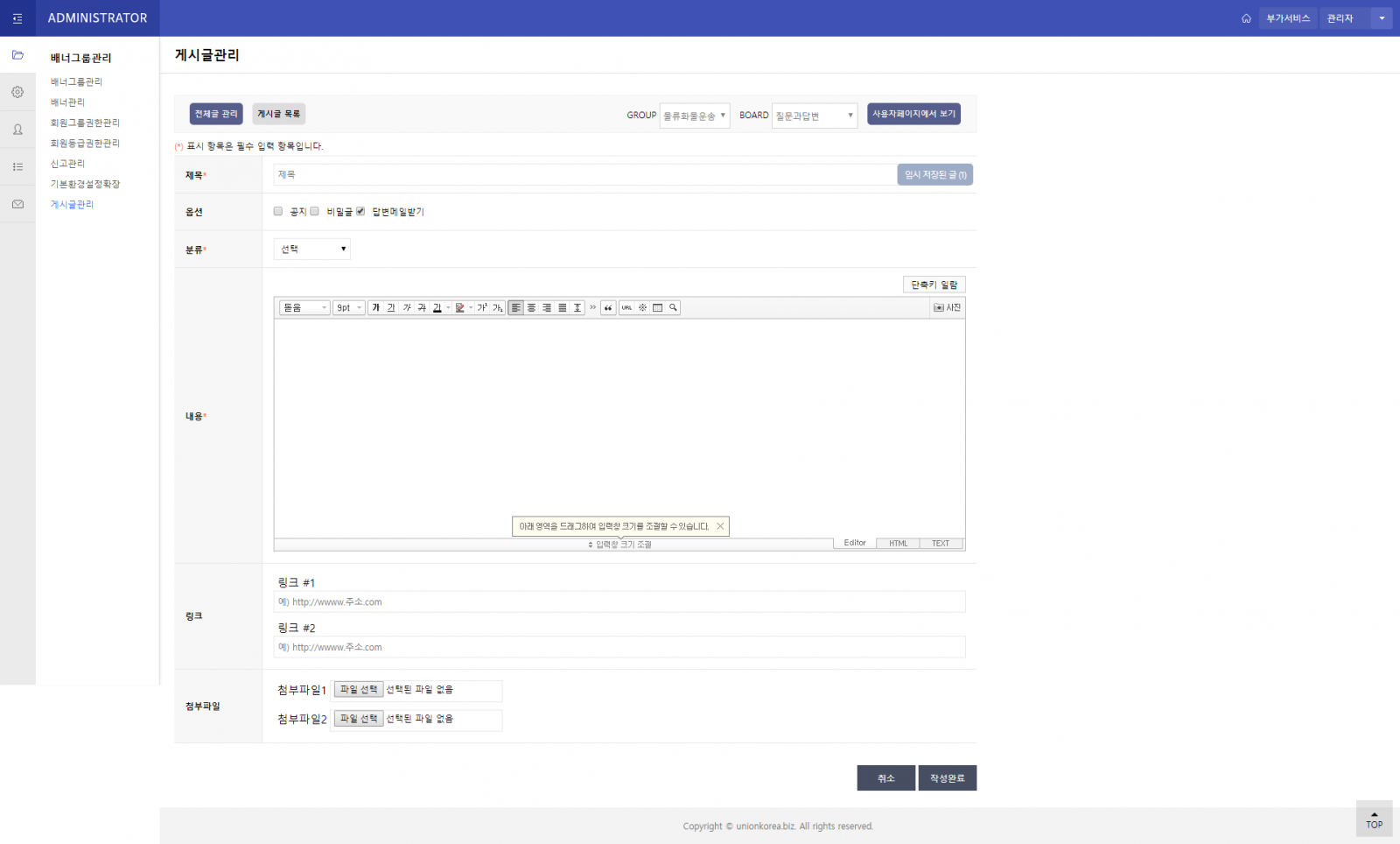Click the 게시글 목록 button

279,114
